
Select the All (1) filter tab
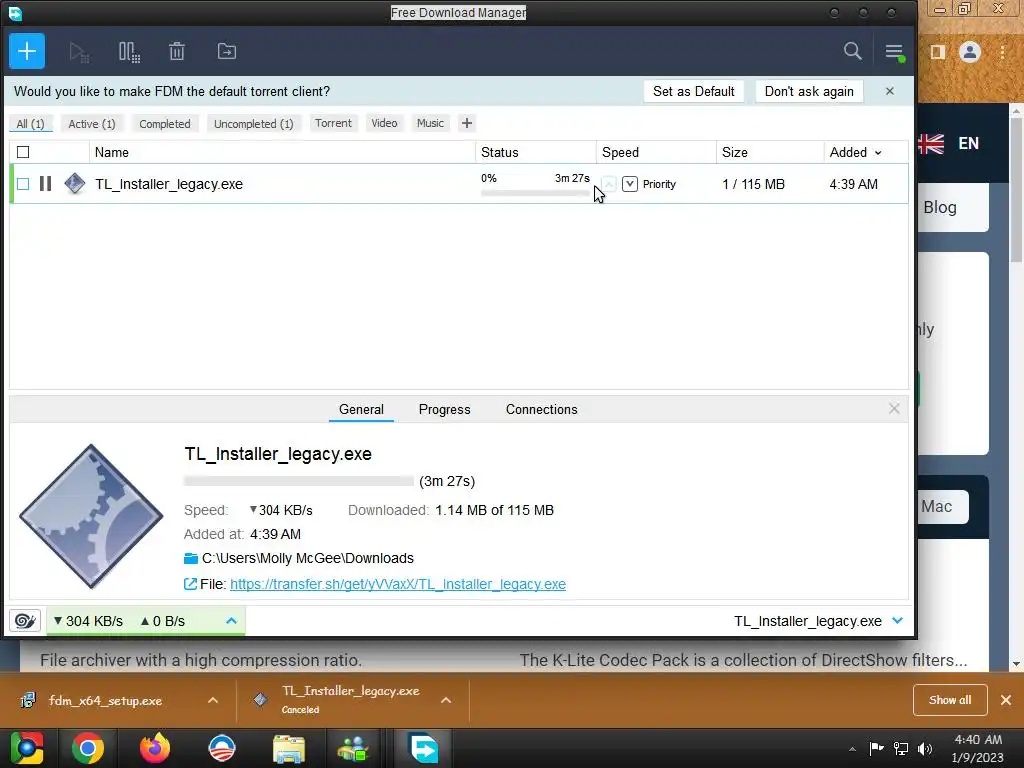click(30, 123)
